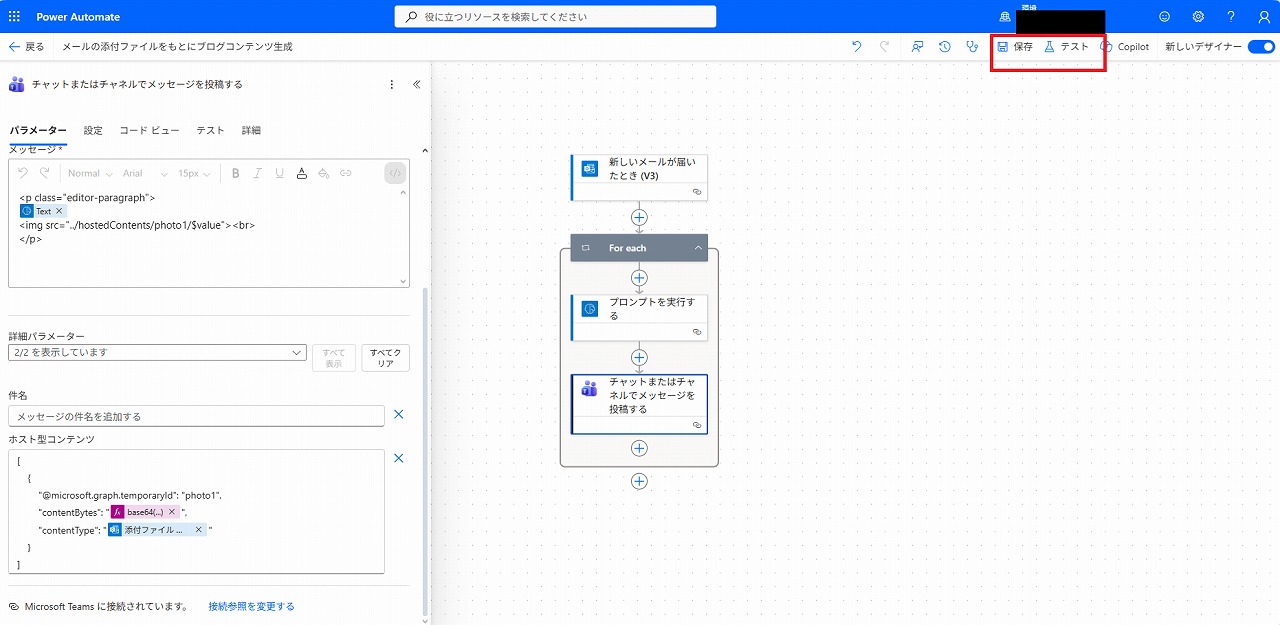The image size is (1280, 625).
Task: Open the version history clock icon
Action: [x=944, y=47]
